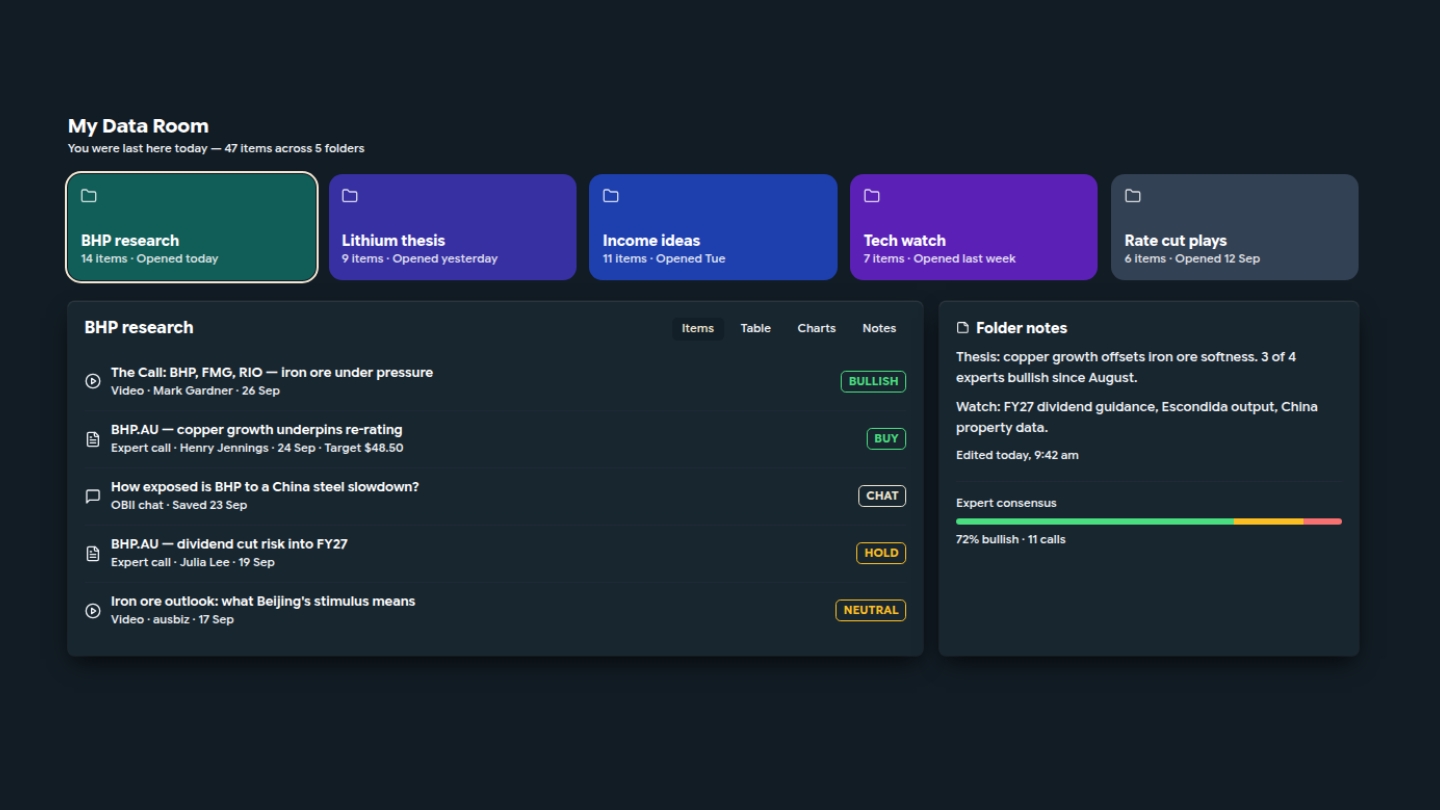
Task: Click the HOLD rating tag
Action: [x=881, y=552]
